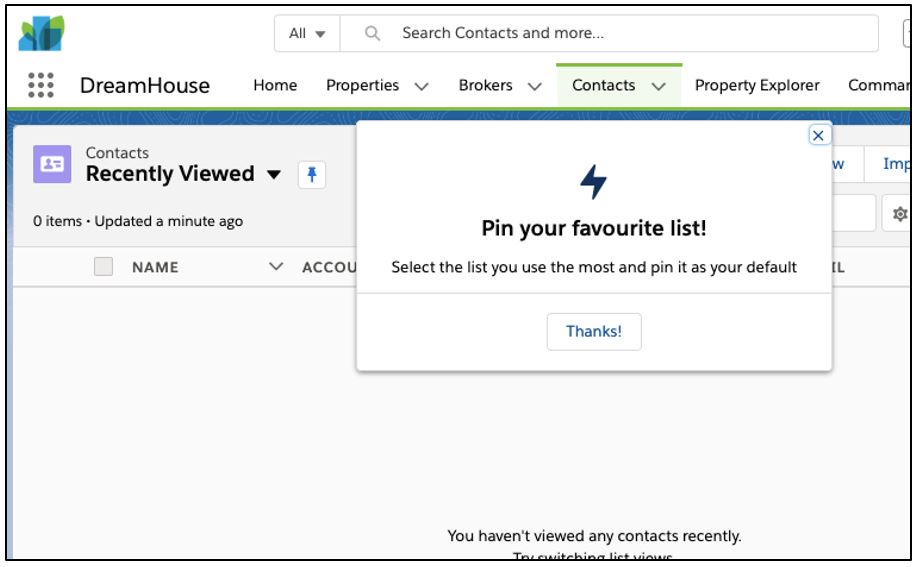
Task: Click the lightning bolt icon in popup
Action: pyautogui.click(x=593, y=182)
